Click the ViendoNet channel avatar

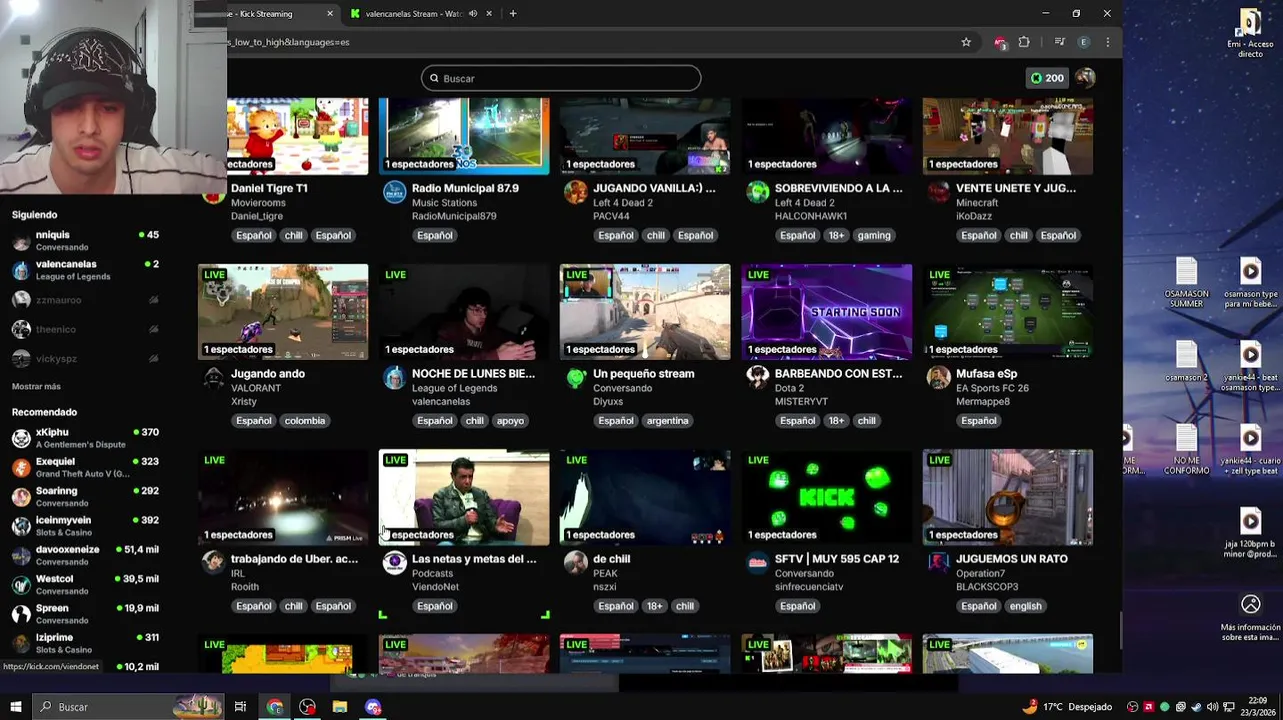coord(394,562)
